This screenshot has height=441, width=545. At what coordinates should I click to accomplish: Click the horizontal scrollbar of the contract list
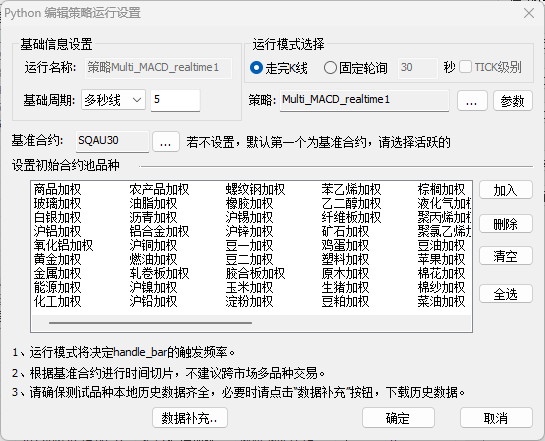(x=150, y=323)
